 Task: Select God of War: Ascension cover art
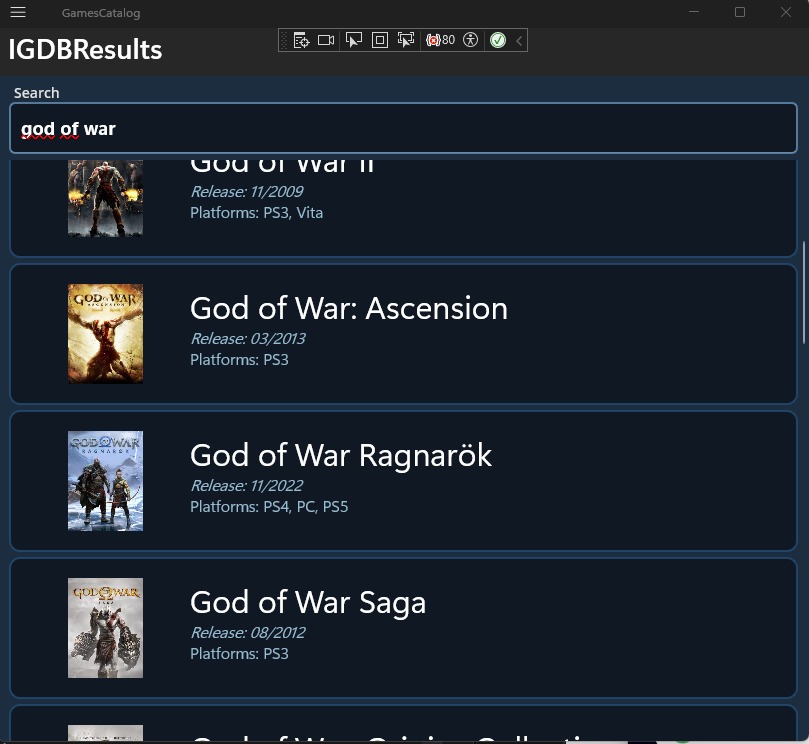coord(105,333)
